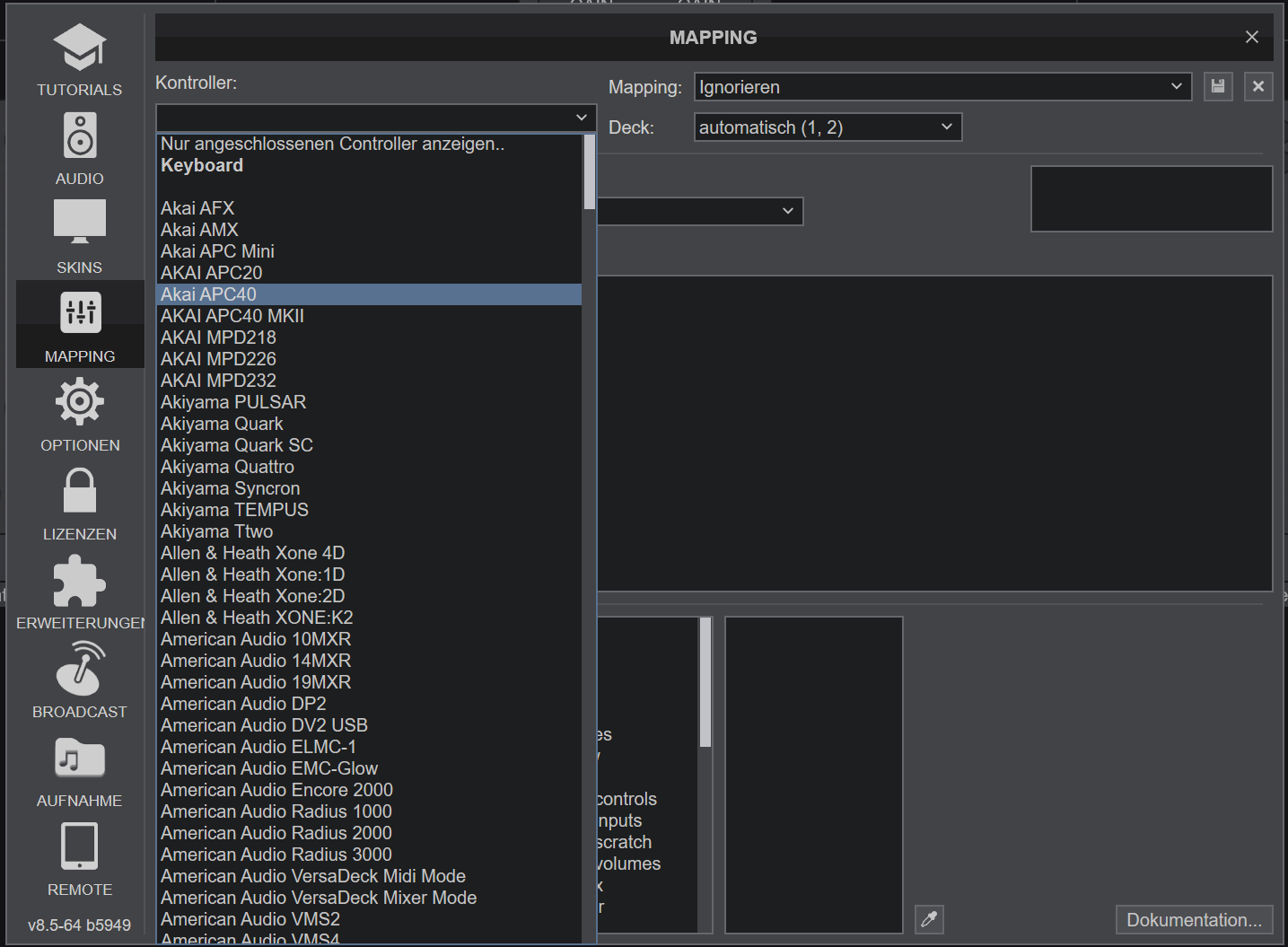Viewport: 1288px width, 947px height.
Task: Open the Skins section
Action: tap(80, 237)
